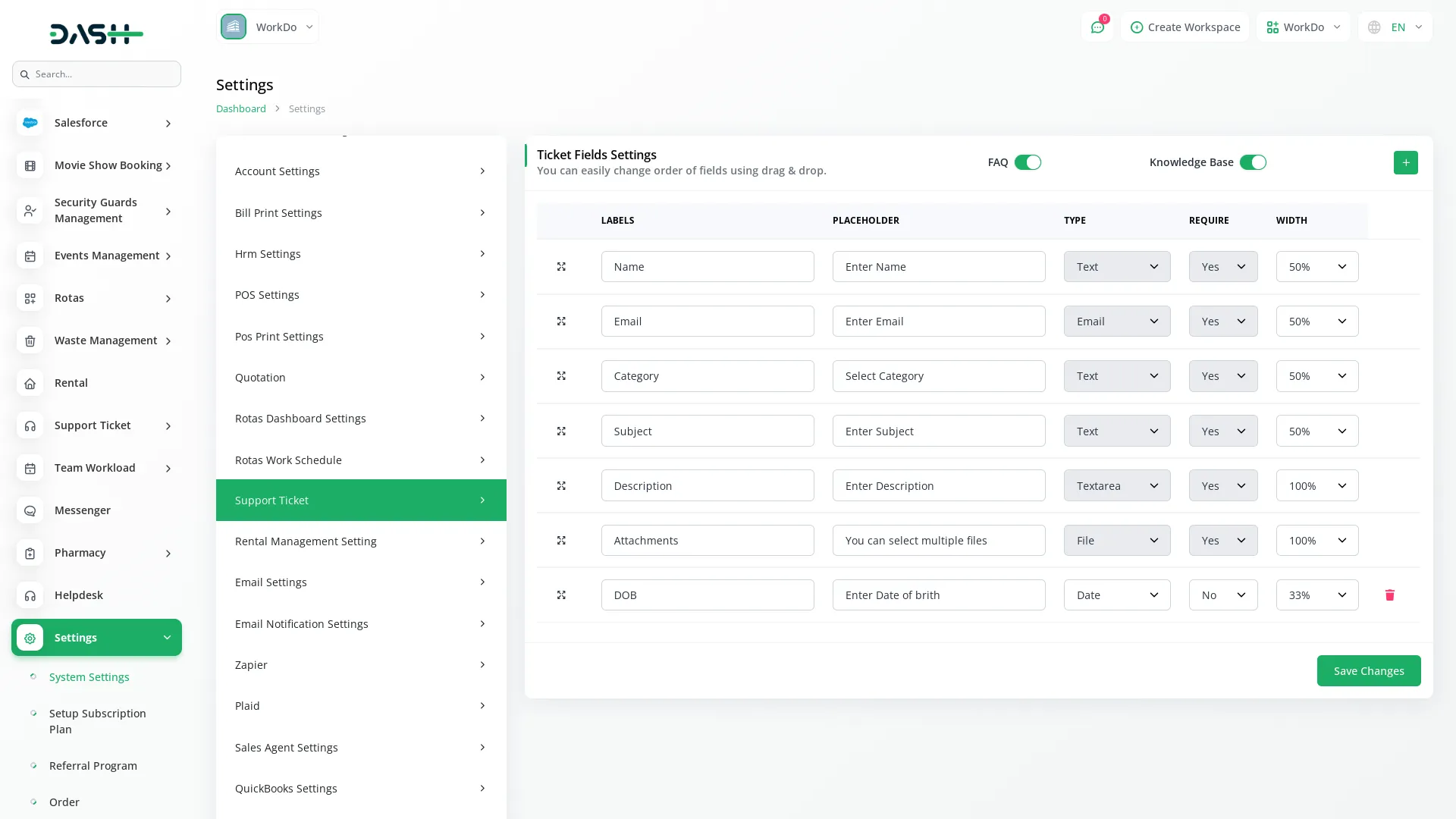Open the EN language dropdown
This screenshot has width=1456, height=819.
pyautogui.click(x=1395, y=27)
